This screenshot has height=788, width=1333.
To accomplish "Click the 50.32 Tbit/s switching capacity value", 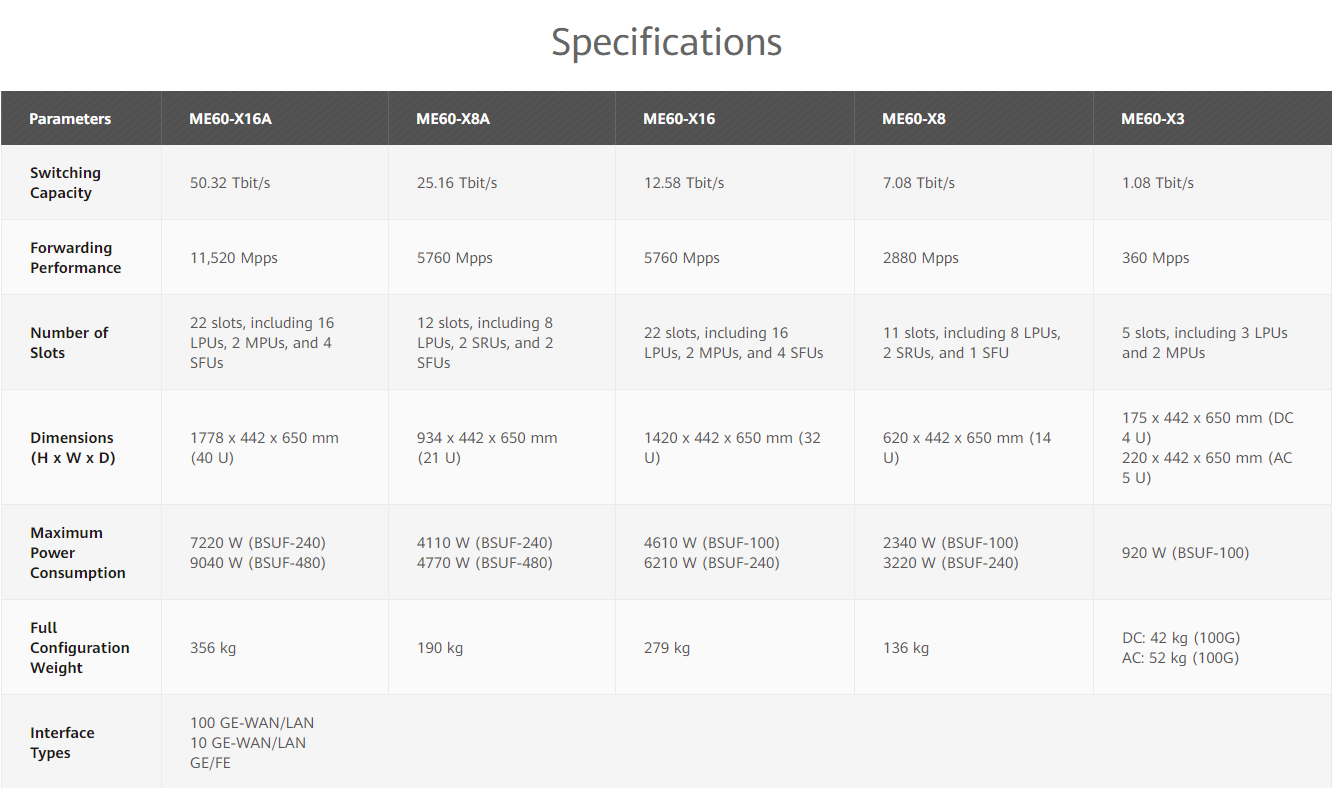I will [230, 183].
